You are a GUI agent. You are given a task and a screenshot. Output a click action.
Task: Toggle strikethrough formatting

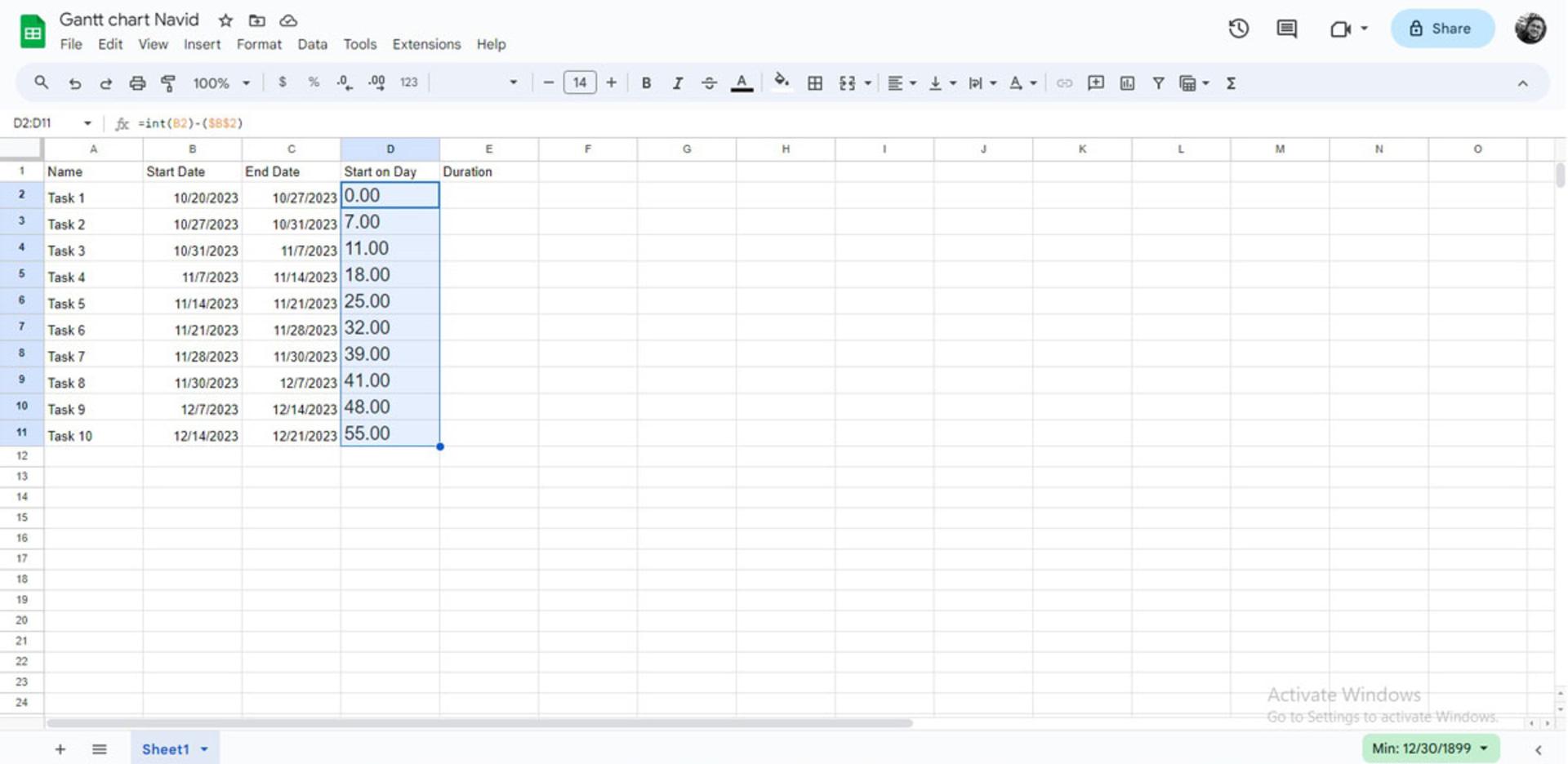[x=709, y=82]
